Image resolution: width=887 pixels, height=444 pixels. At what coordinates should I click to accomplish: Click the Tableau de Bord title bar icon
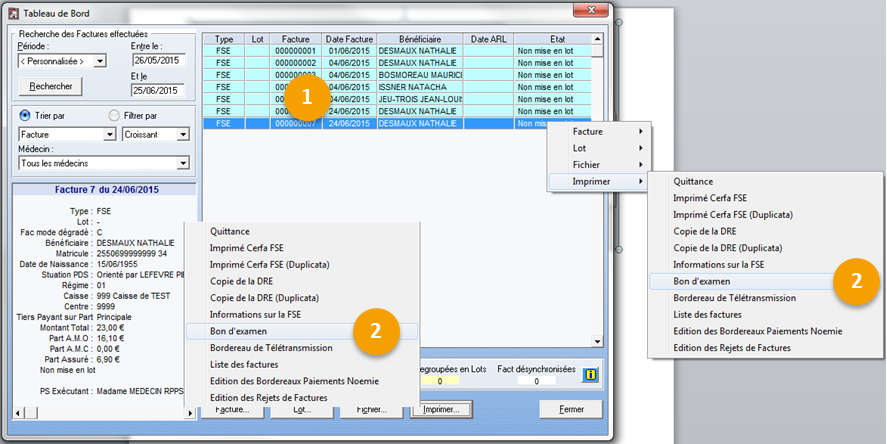13,14
